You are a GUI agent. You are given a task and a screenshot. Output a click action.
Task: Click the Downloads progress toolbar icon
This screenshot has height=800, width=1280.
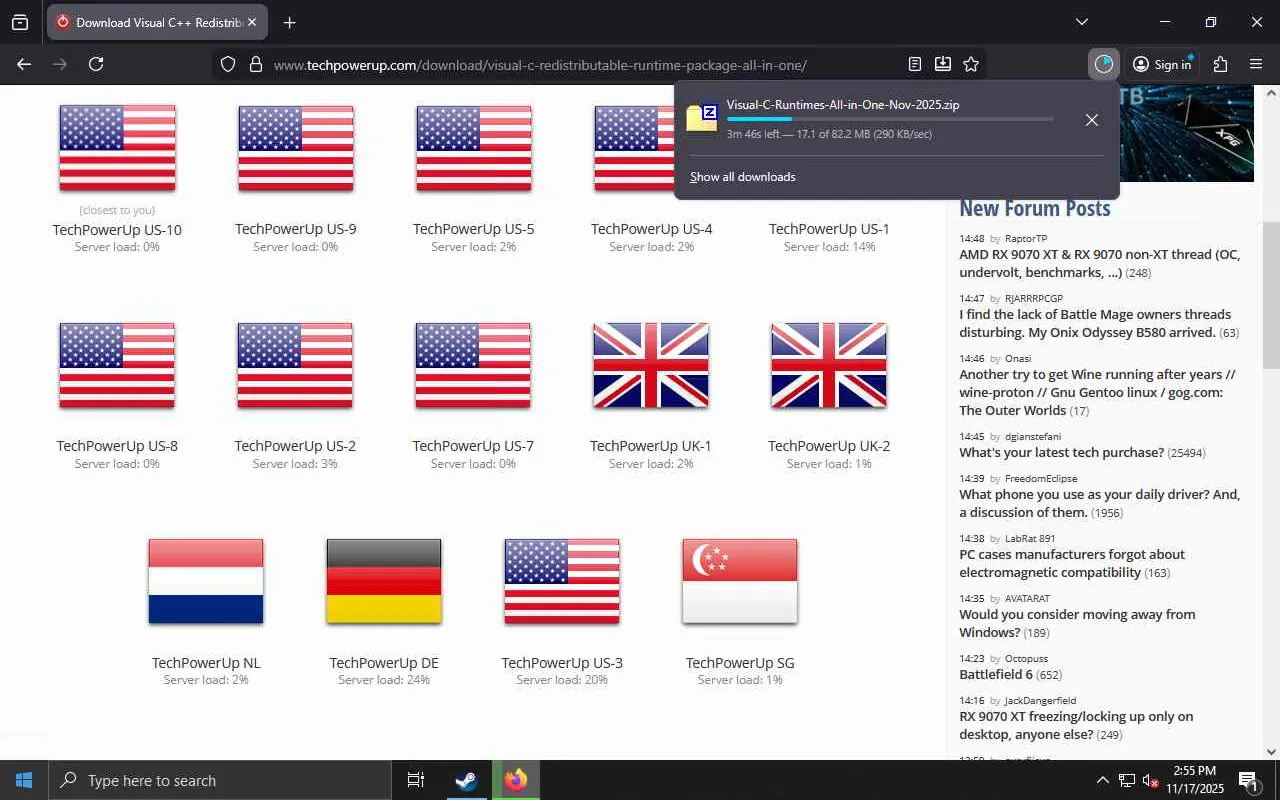tap(1104, 64)
